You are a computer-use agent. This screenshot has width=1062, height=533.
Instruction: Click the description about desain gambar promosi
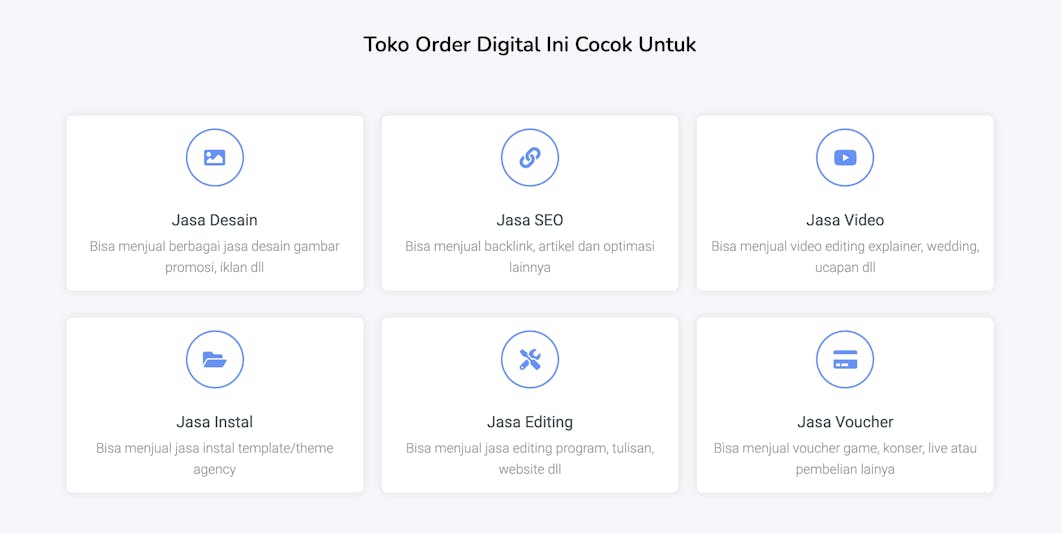tap(215, 257)
